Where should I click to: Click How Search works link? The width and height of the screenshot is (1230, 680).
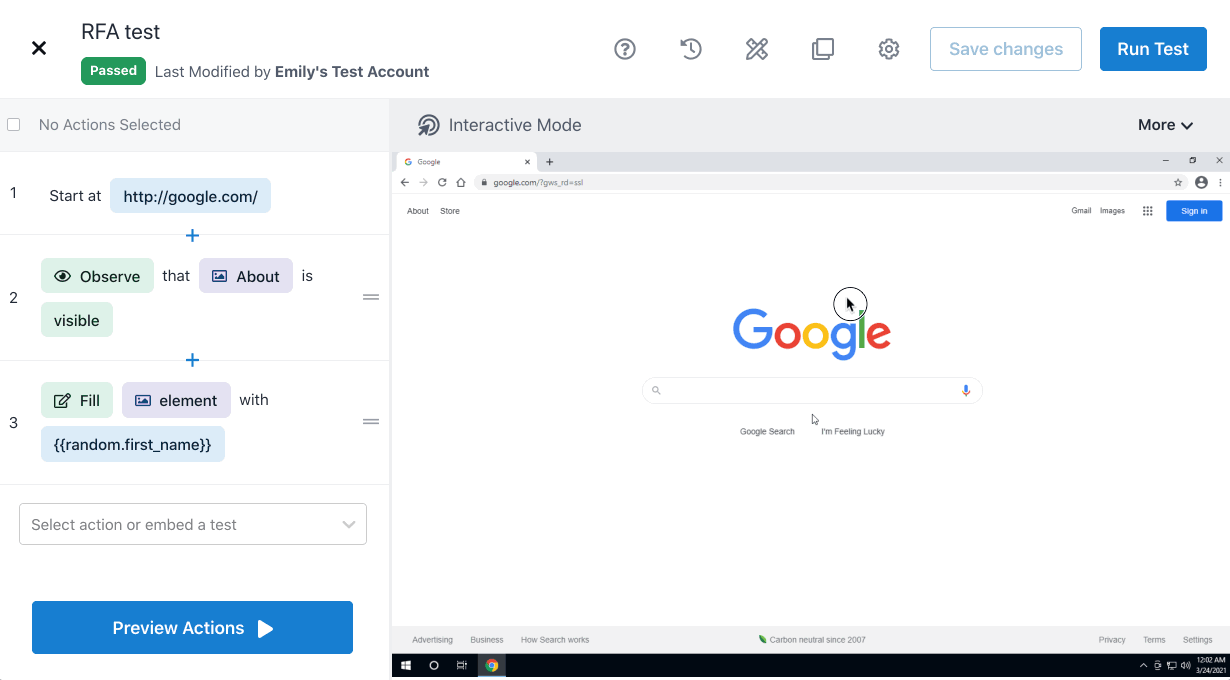coord(555,640)
